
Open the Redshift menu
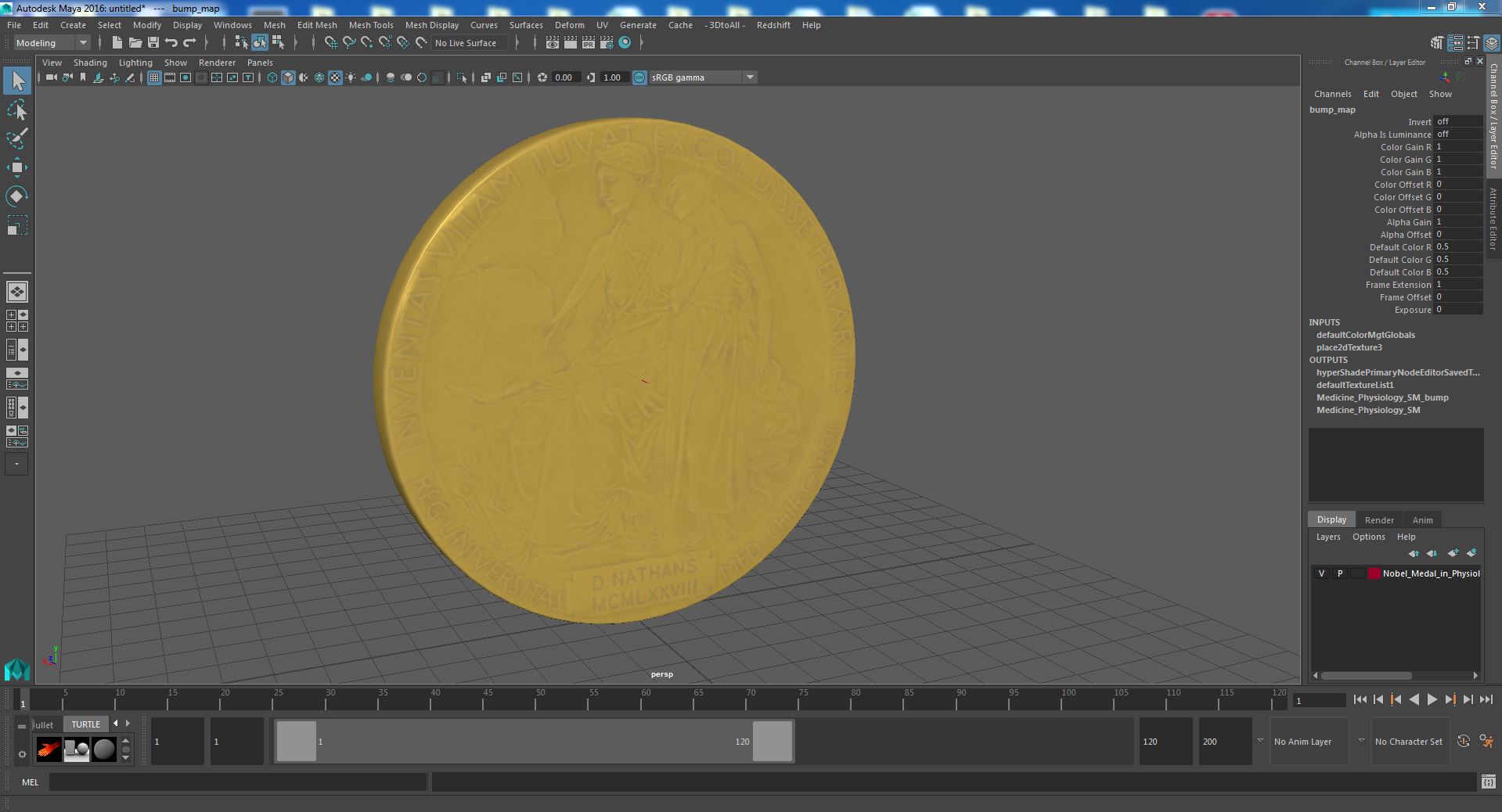click(773, 25)
